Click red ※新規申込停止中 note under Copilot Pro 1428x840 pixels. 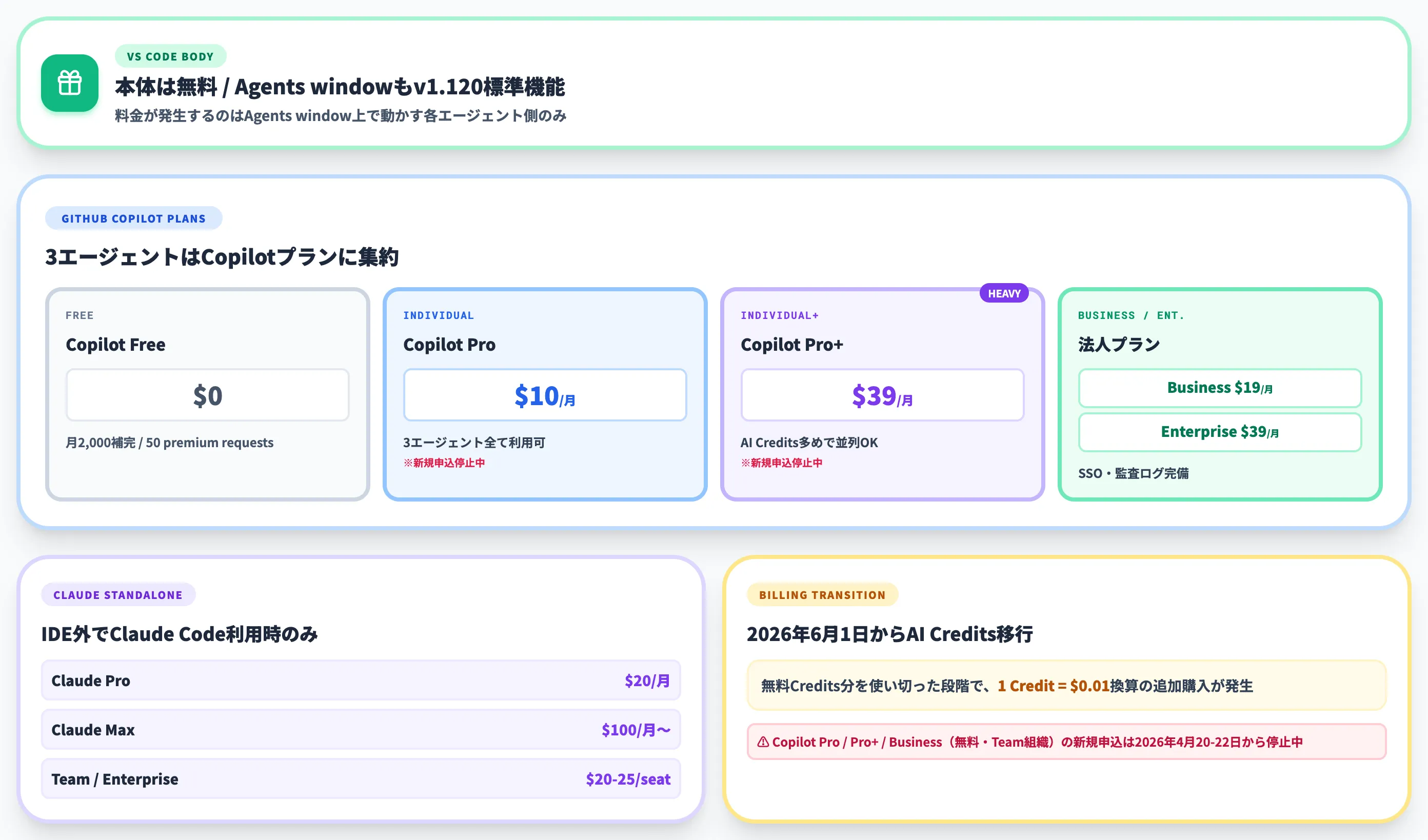tap(444, 463)
